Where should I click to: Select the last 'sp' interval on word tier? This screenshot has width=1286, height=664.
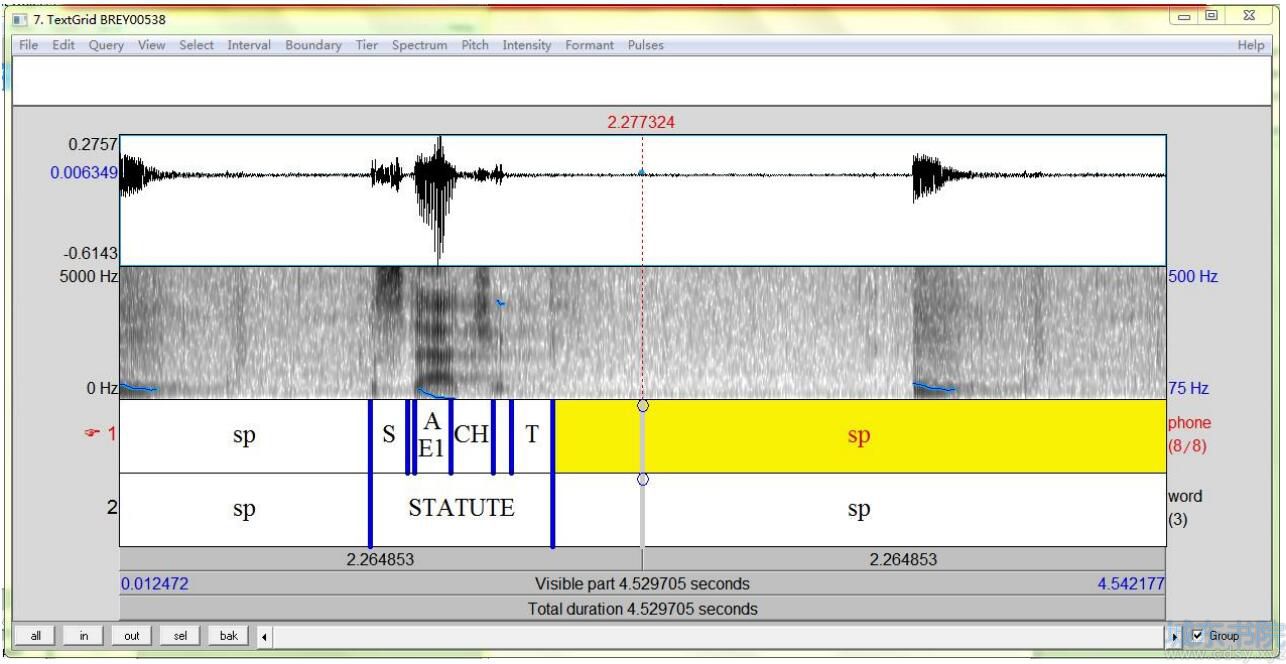pyautogui.click(x=859, y=509)
